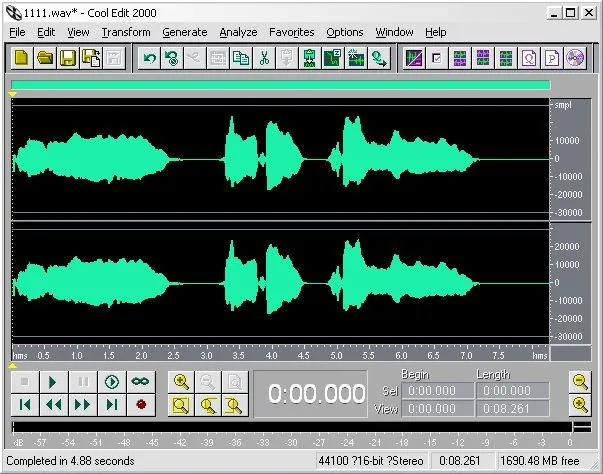
Task: Click the CD icon in the toolbar
Action: pos(575,58)
